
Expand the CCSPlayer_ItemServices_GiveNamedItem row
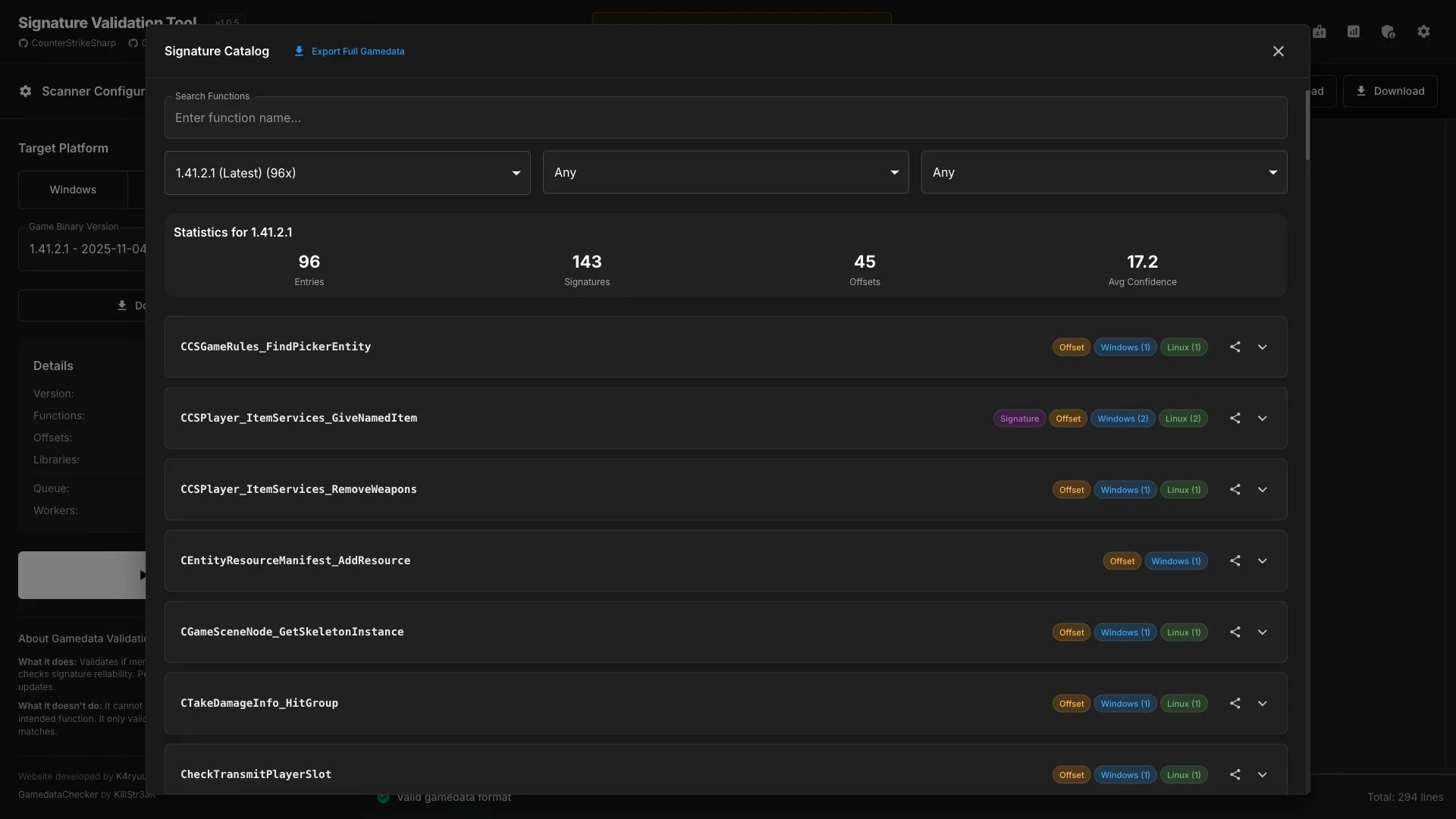[x=1263, y=418]
